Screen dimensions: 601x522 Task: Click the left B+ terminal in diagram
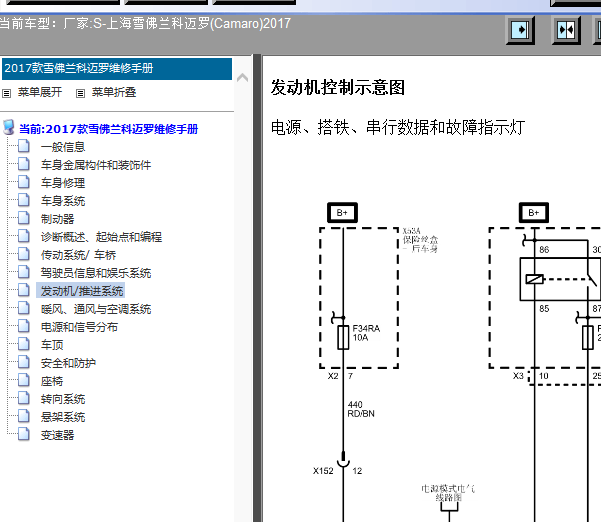tap(342, 213)
